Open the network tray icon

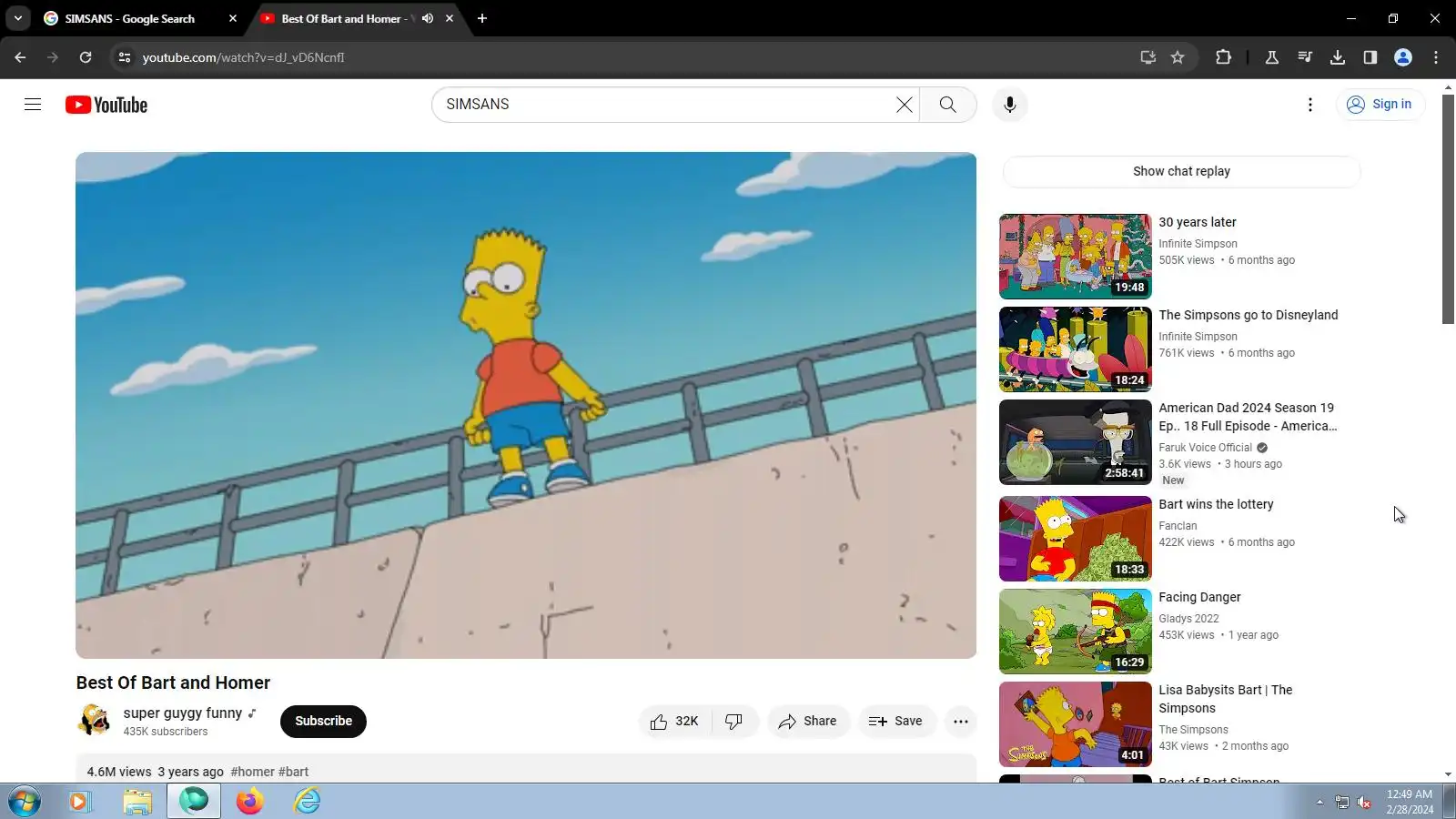pyautogui.click(x=1342, y=802)
